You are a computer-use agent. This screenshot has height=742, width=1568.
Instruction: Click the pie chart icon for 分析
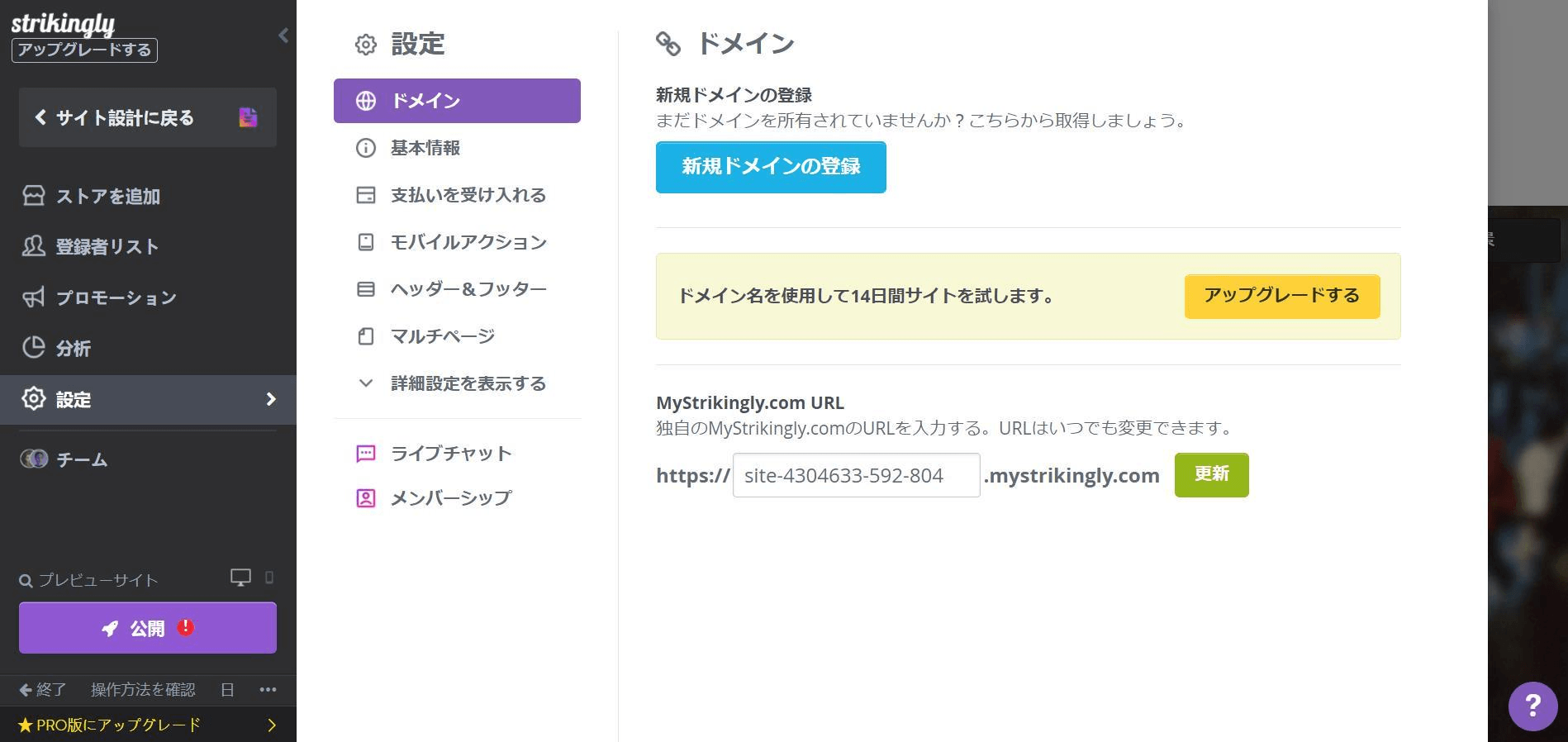pos(34,347)
